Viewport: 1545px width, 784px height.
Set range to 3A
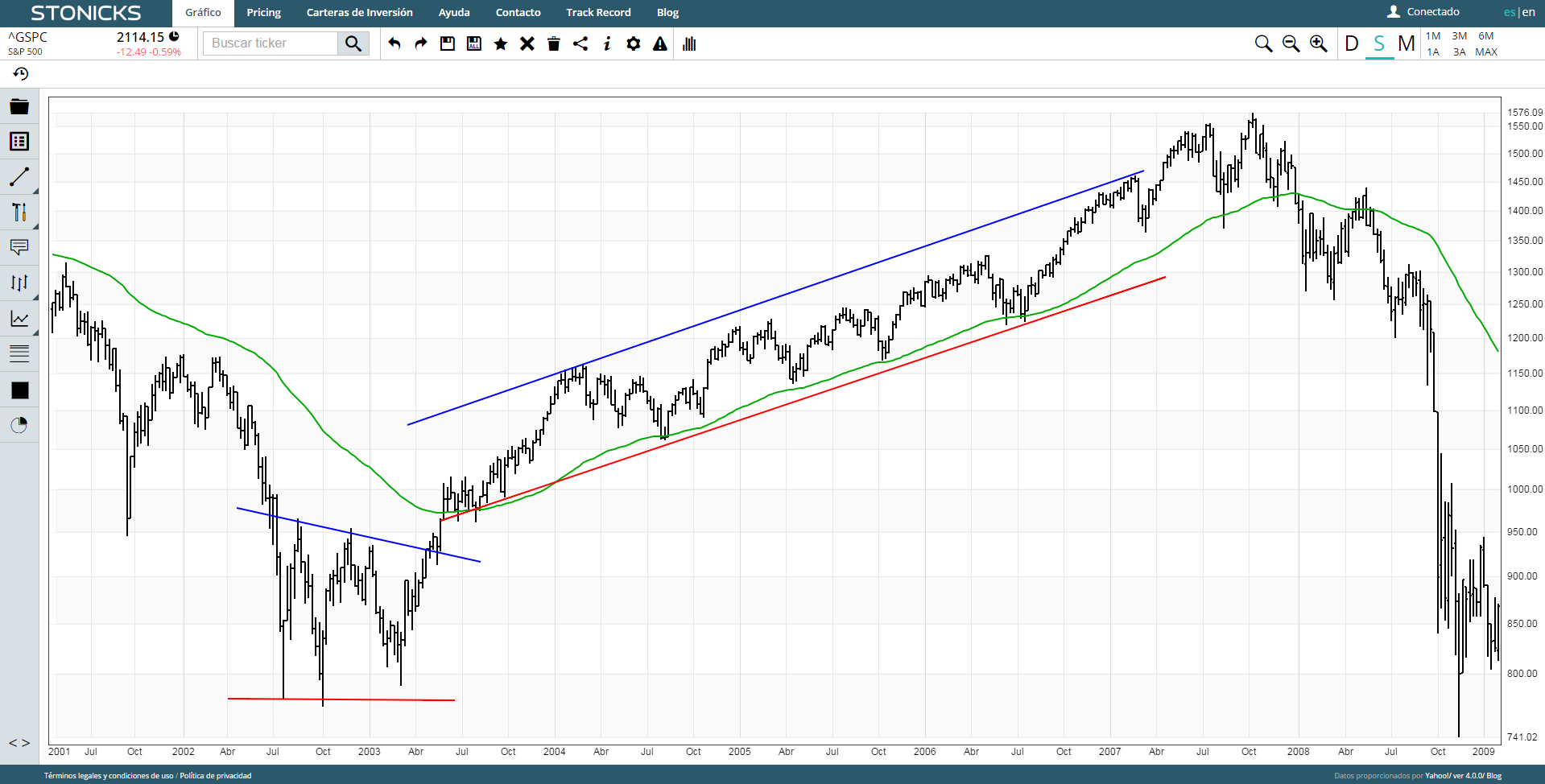(1460, 52)
